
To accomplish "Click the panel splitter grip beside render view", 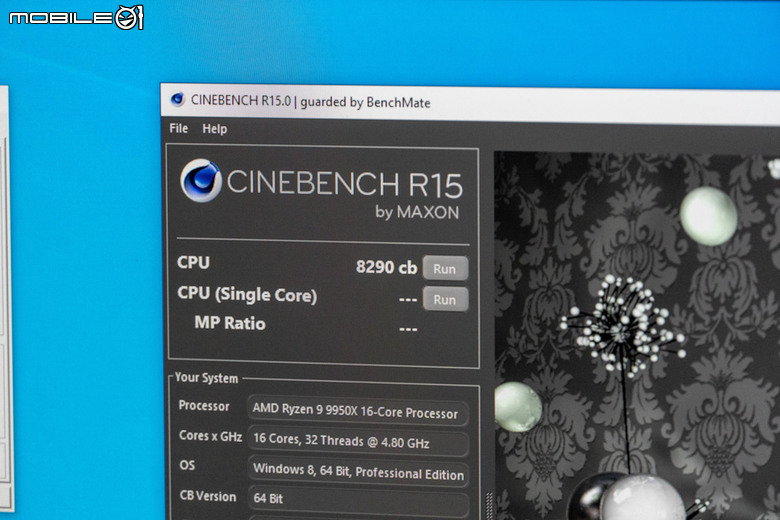I will click(x=488, y=506).
